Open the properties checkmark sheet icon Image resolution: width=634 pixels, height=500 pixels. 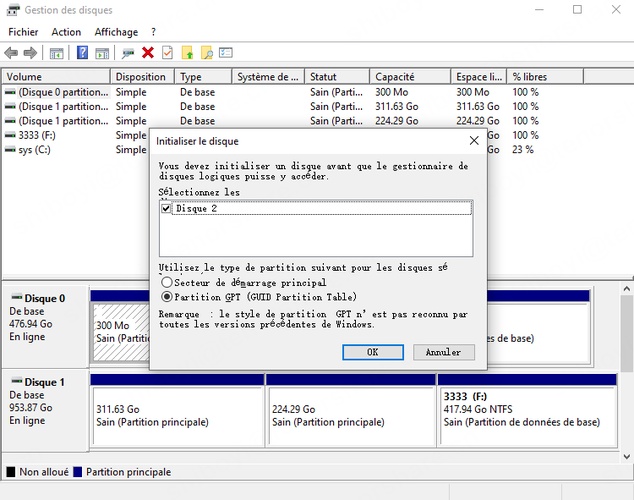click(x=167, y=53)
